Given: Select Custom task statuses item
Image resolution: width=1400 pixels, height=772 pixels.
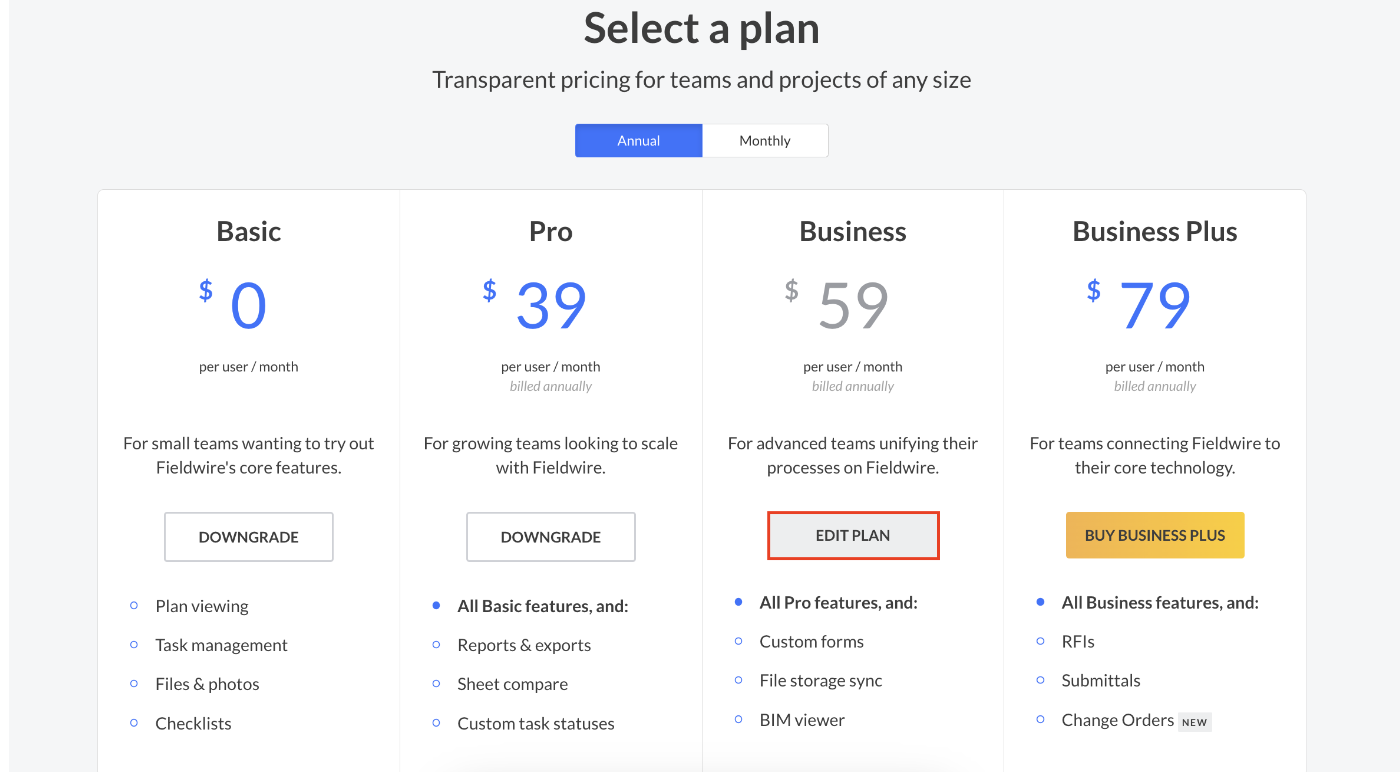Looking at the screenshot, I should pyautogui.click(x=536, y=723).
